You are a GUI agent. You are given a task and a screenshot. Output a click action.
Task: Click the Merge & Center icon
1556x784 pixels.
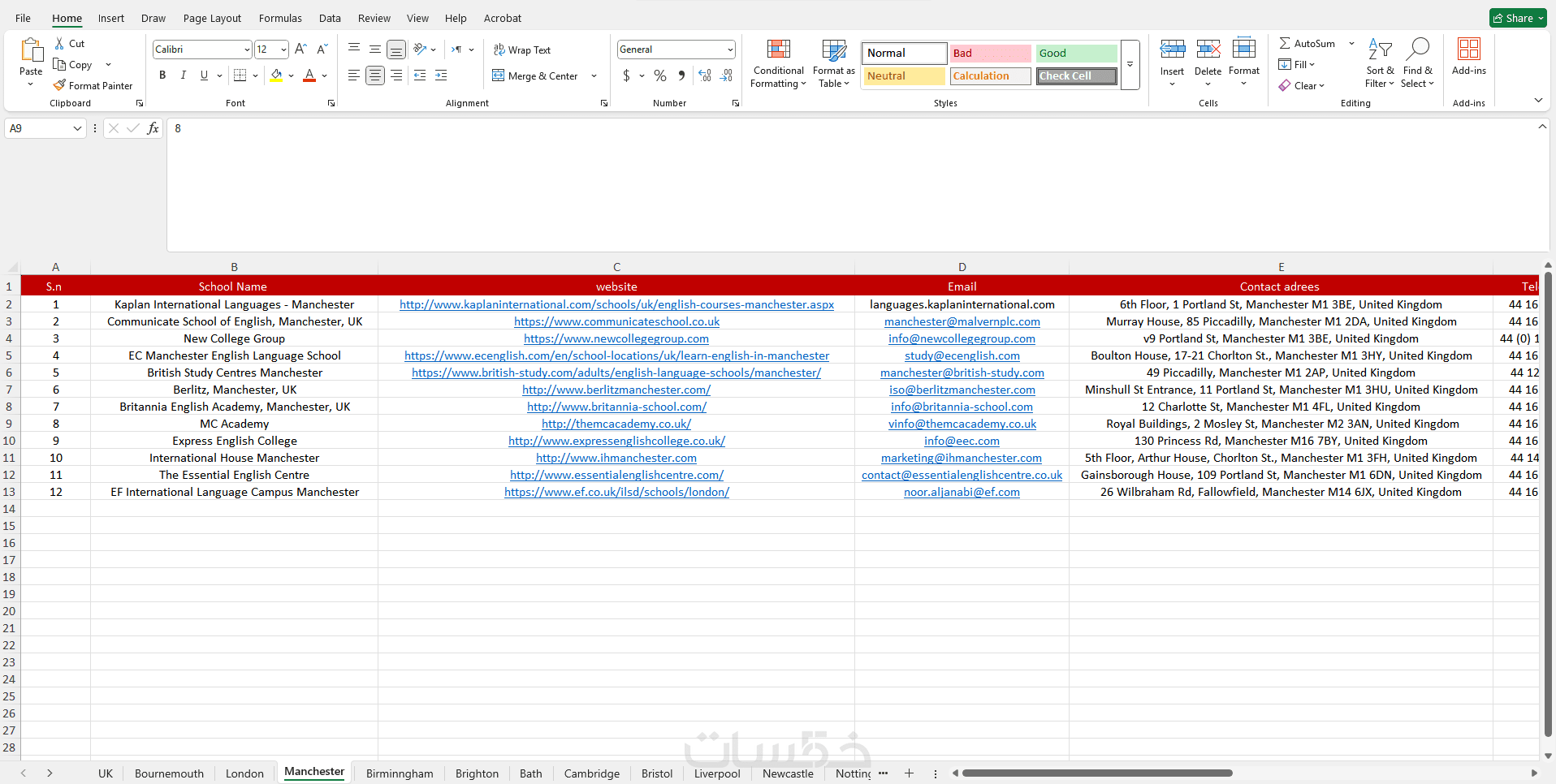point(499,75)
